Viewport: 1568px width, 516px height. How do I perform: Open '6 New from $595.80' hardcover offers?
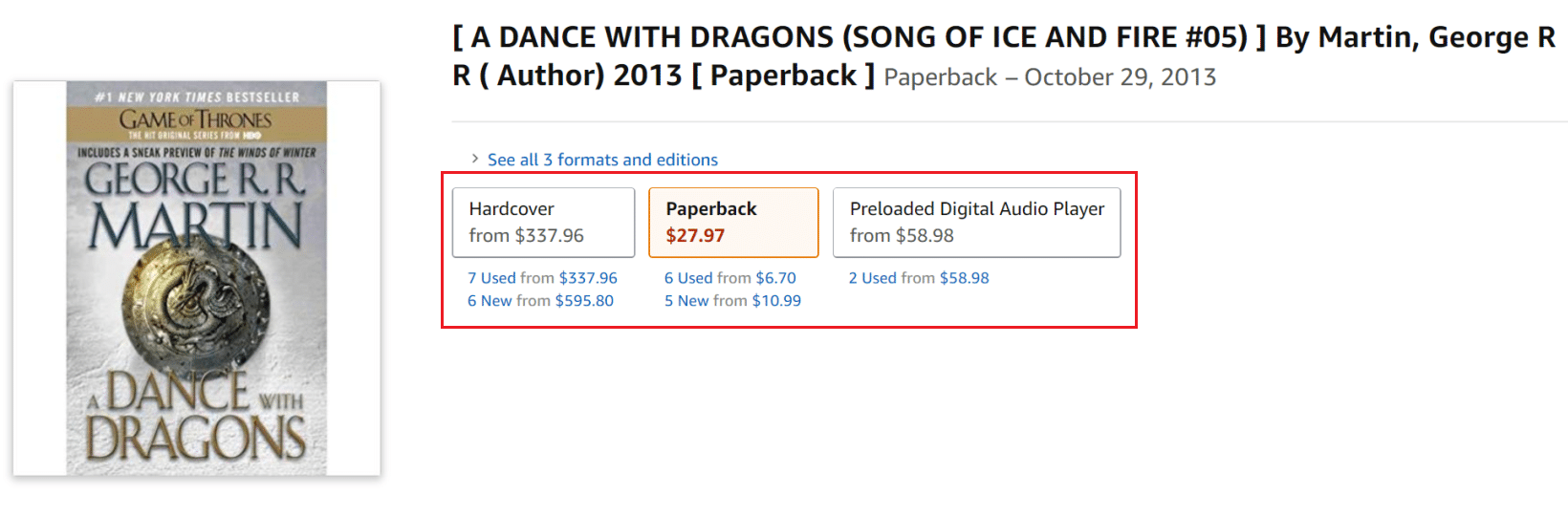(x=540, y=301)
